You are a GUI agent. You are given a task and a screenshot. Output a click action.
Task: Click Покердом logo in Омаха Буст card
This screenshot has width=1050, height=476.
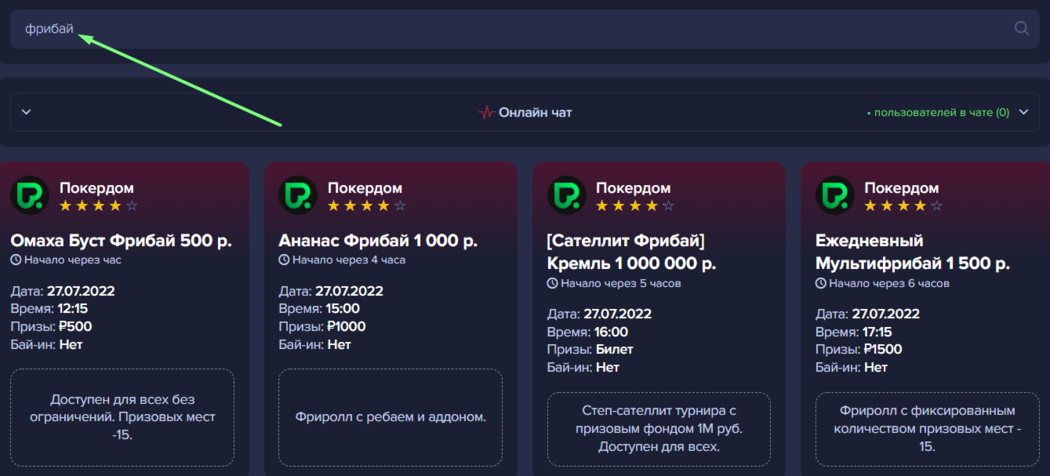click(x=29, y=195)
